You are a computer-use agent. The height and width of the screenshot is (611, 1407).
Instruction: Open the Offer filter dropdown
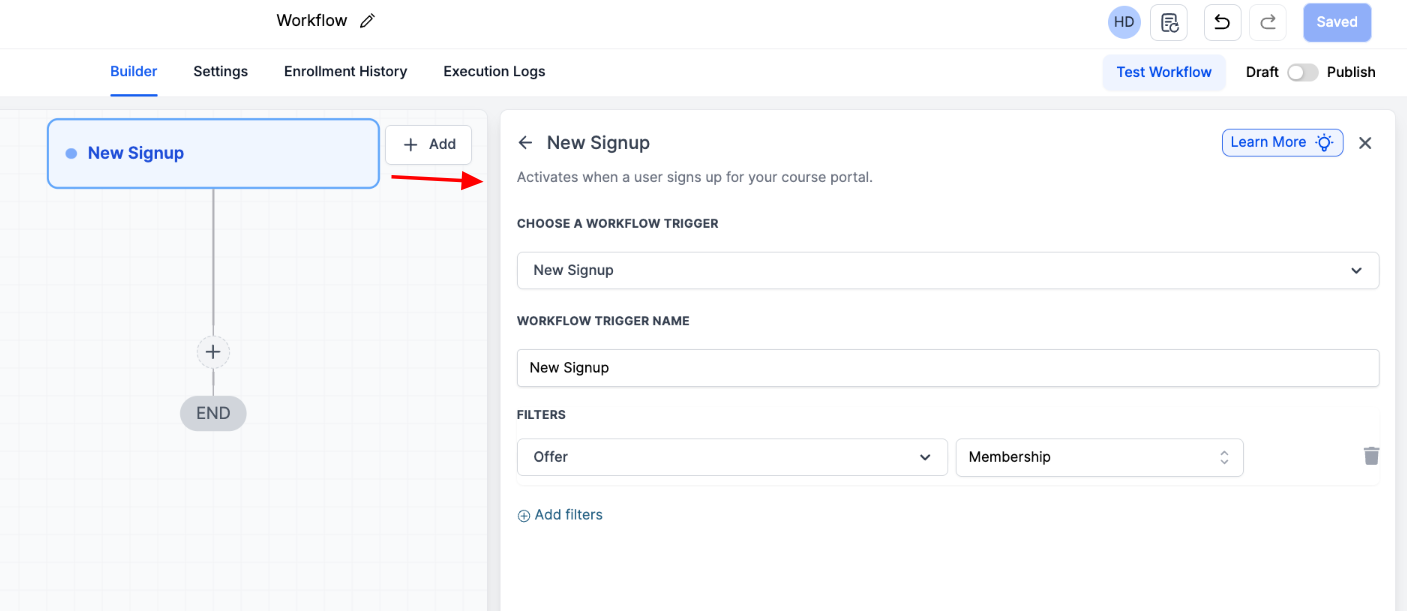tap(732, 457)
